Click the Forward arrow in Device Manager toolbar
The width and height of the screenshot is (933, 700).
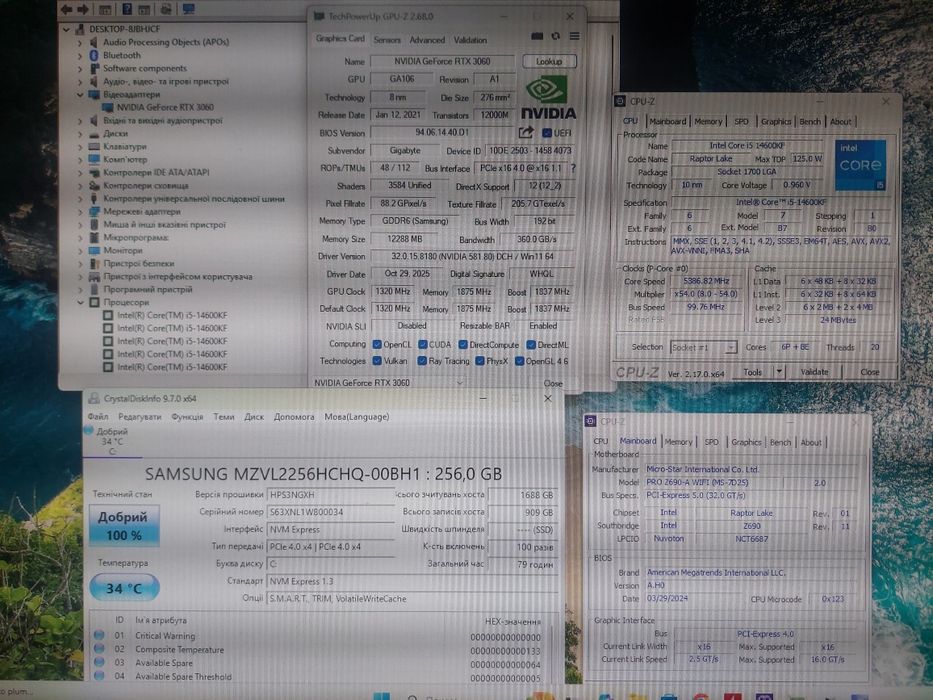[83, 9]
